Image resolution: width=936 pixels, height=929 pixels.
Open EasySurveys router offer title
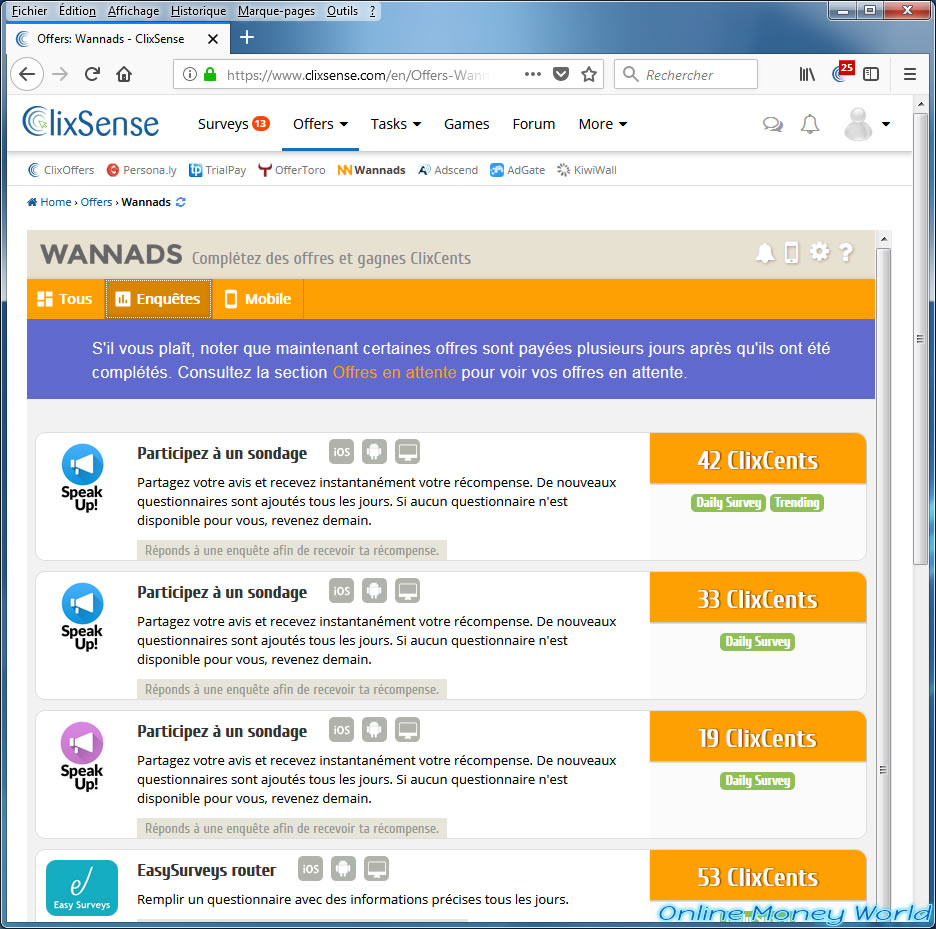tap(207, 870)
